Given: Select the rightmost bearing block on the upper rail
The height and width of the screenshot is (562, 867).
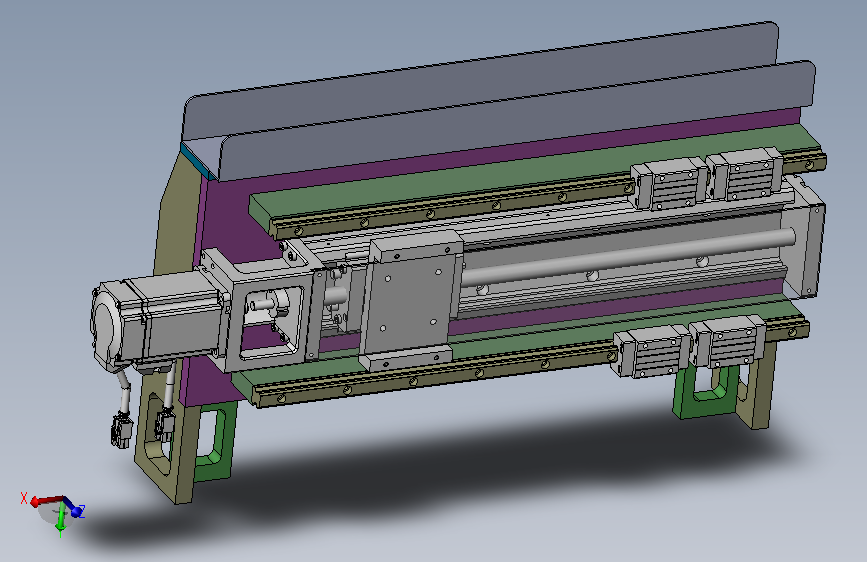Looking at the screenshot, I should 745,173.
